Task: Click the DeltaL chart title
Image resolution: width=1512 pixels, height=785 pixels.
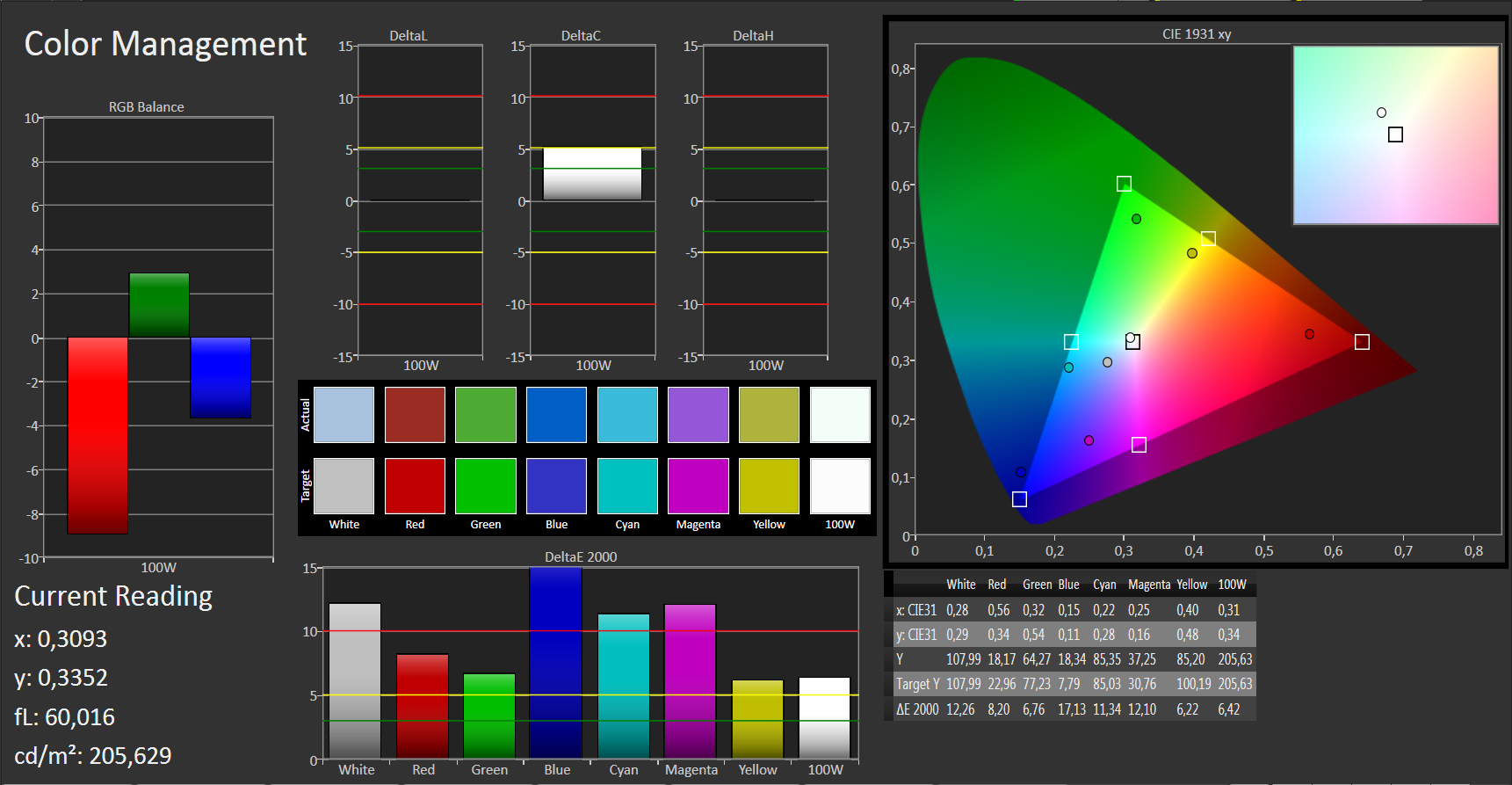Action: (x=408, y=36)
